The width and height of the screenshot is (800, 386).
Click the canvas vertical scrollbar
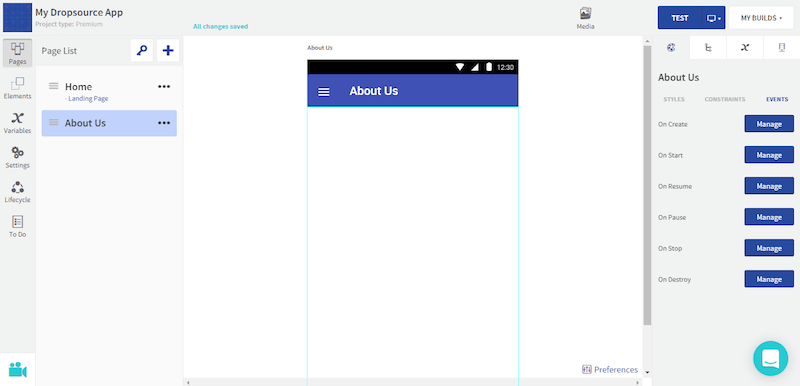[x=647, y=185]
